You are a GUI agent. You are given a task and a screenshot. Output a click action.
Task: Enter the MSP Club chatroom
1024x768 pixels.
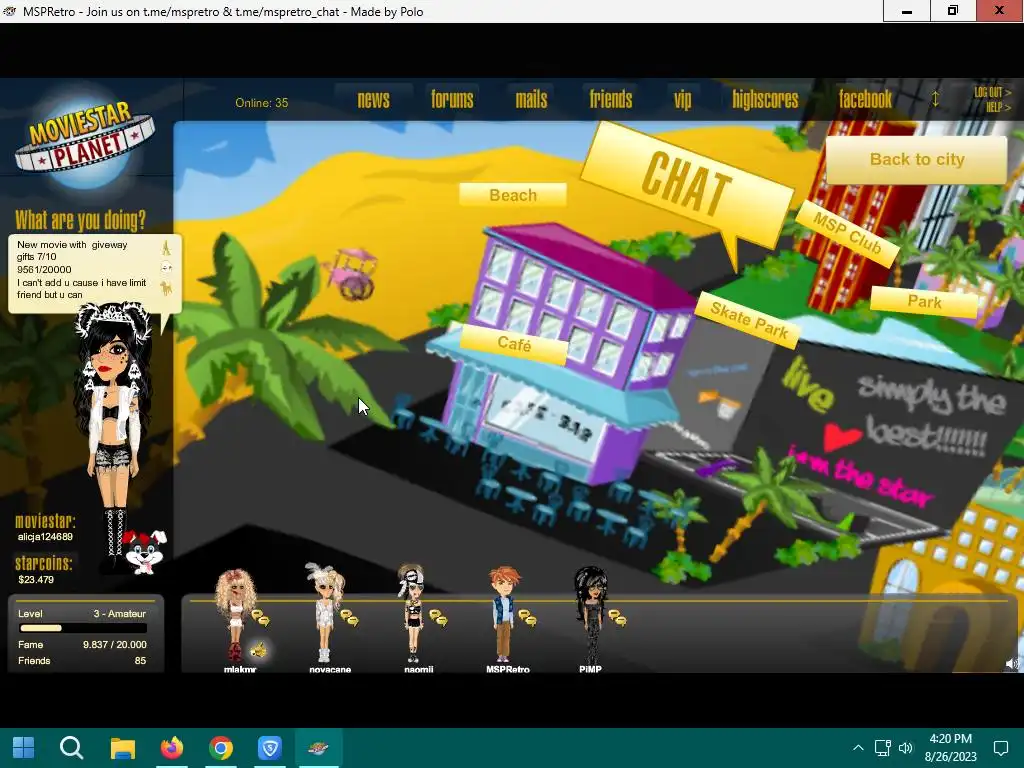point(847,234)
